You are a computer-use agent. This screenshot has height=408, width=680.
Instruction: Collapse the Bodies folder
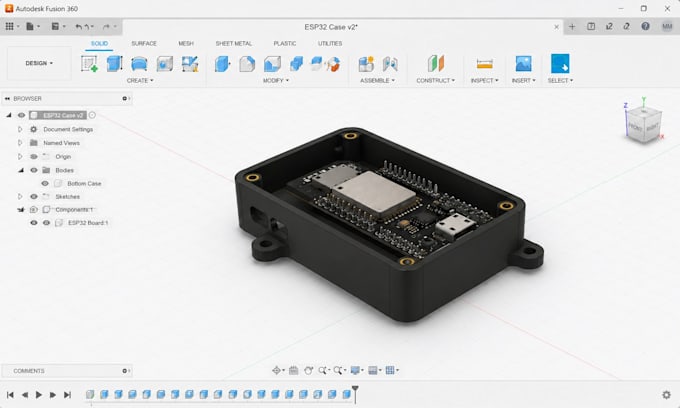[x=20, y=170]
